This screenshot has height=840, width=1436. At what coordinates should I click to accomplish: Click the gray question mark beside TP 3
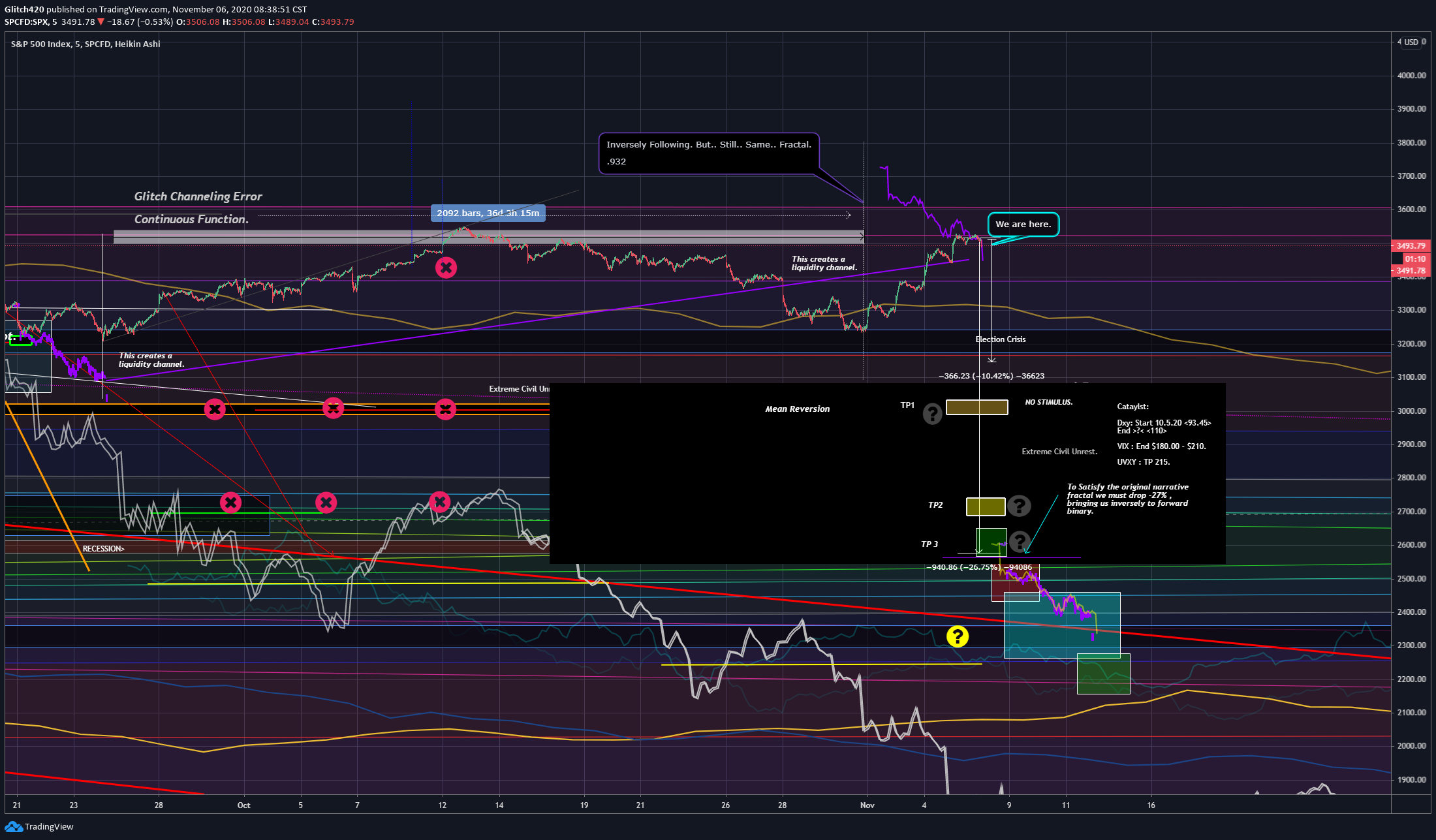click(x=1019, y=541)
